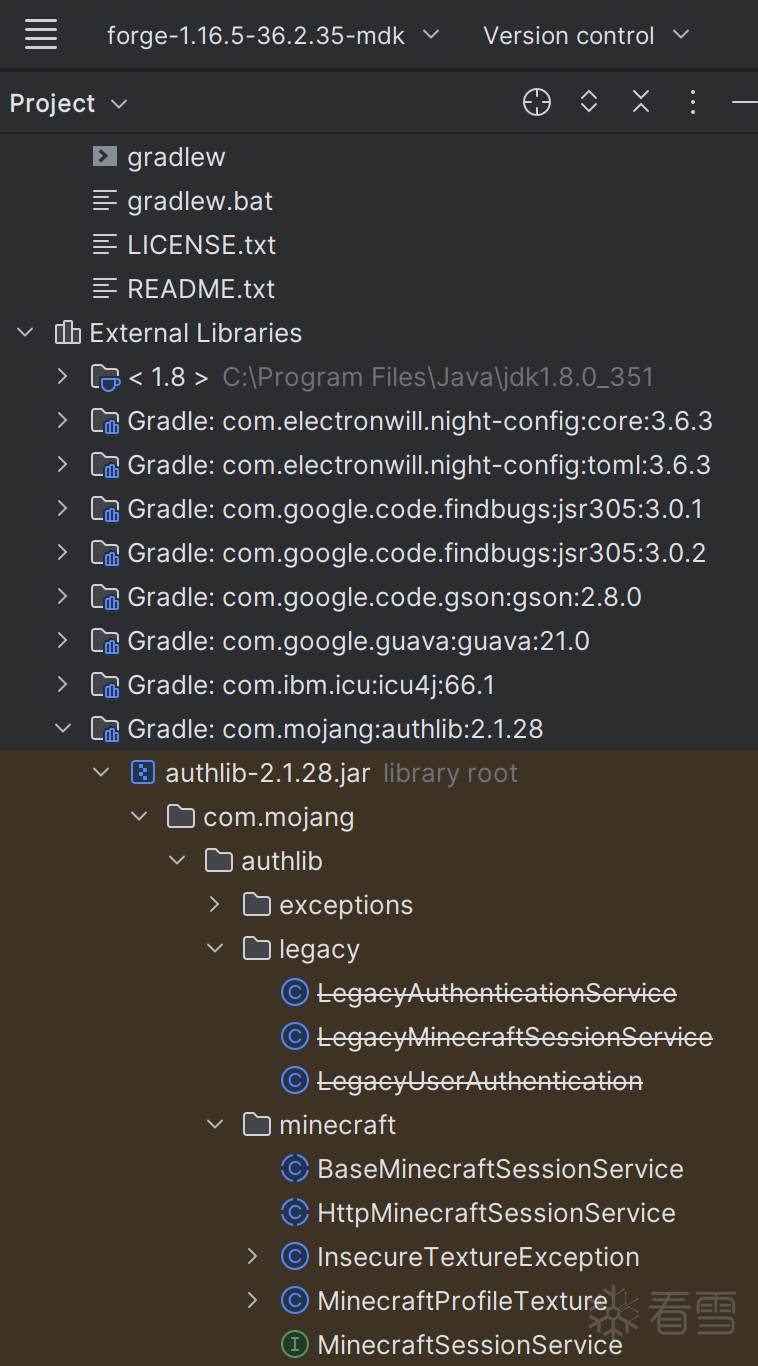Open the hamburger main menu
This screenshot has height=1366, width=758.
[41, 35]
